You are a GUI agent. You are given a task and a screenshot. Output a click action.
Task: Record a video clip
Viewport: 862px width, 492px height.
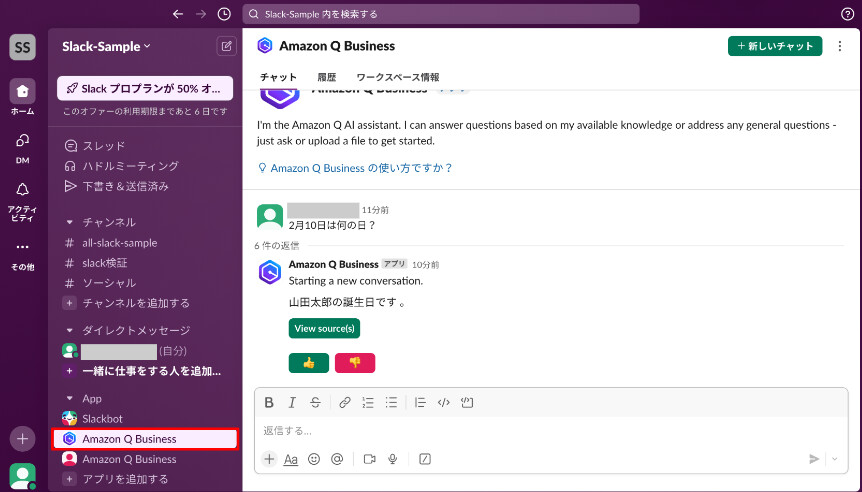(x=369, y=459)
